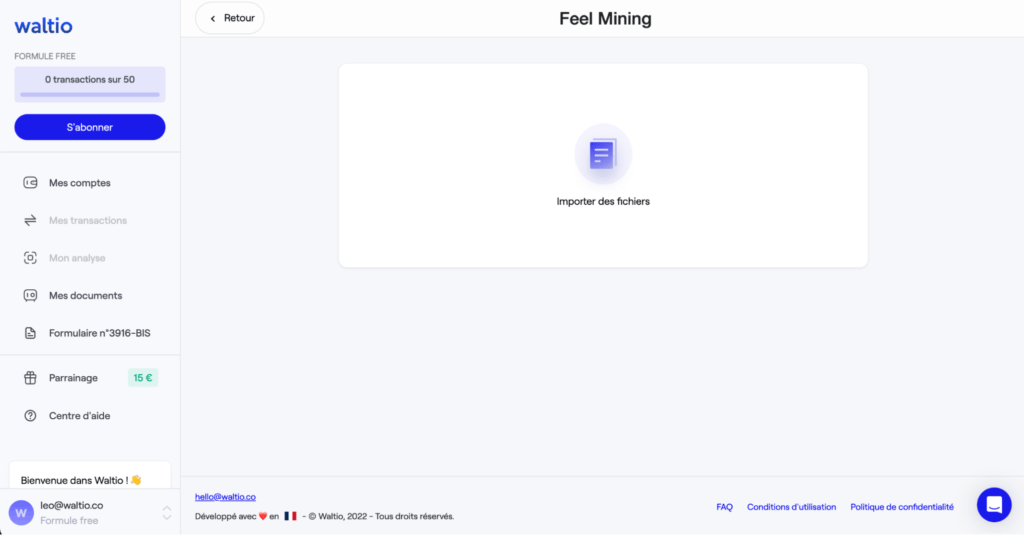Viewport: 1024px width, 535px height.
Task: Click the transactions usage progress bar
Action: pyautogui.click(x=90, y=95)
